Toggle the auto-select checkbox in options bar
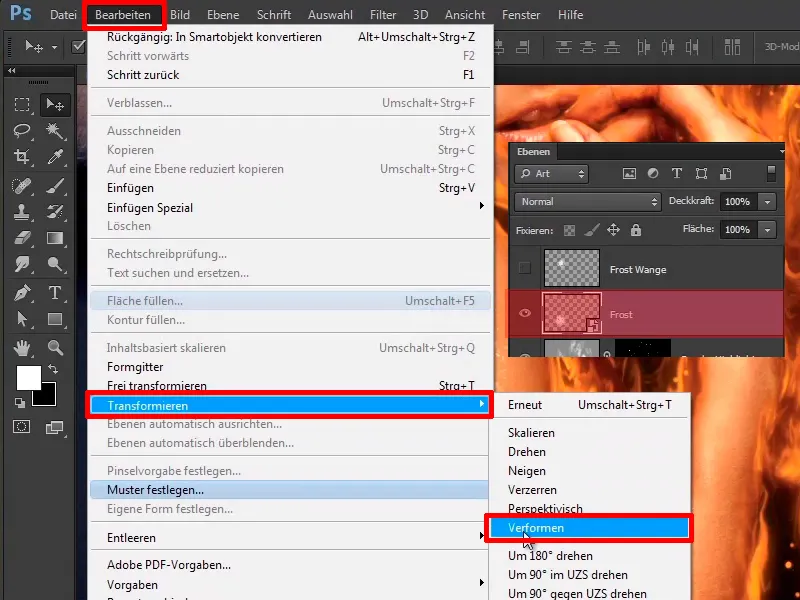800x600 pixels. (79, 47)
